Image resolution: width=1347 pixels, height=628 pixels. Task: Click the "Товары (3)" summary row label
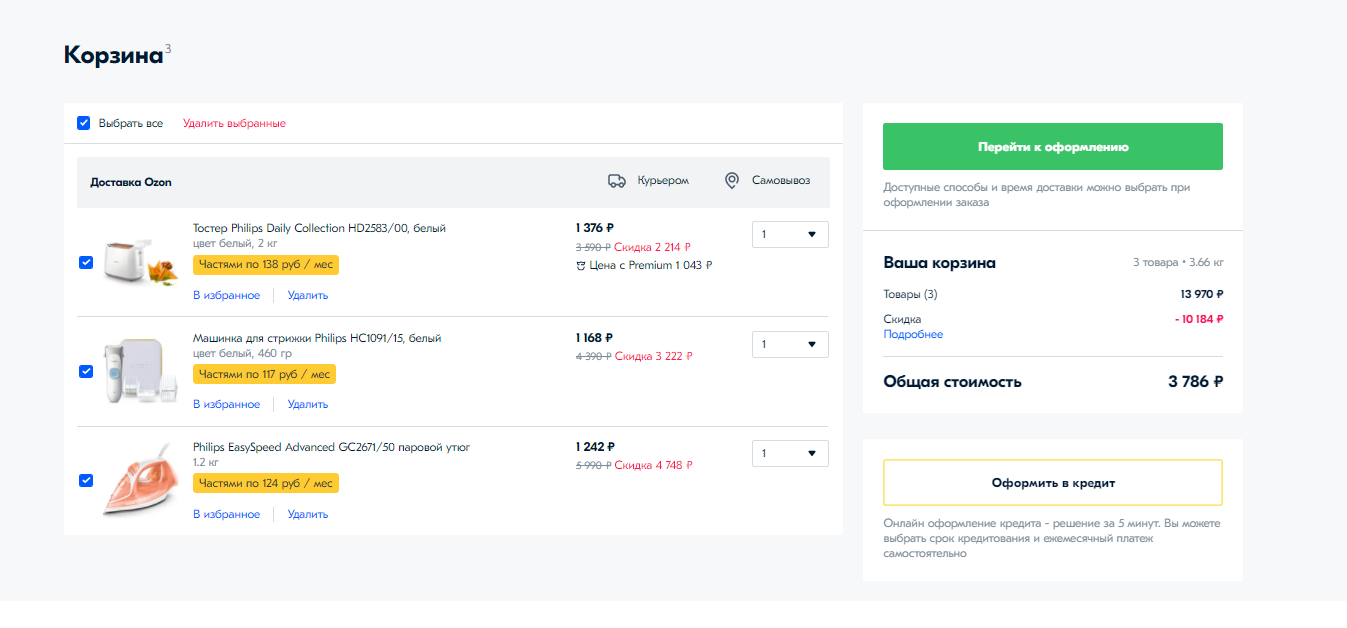click(x=910, y=294)
